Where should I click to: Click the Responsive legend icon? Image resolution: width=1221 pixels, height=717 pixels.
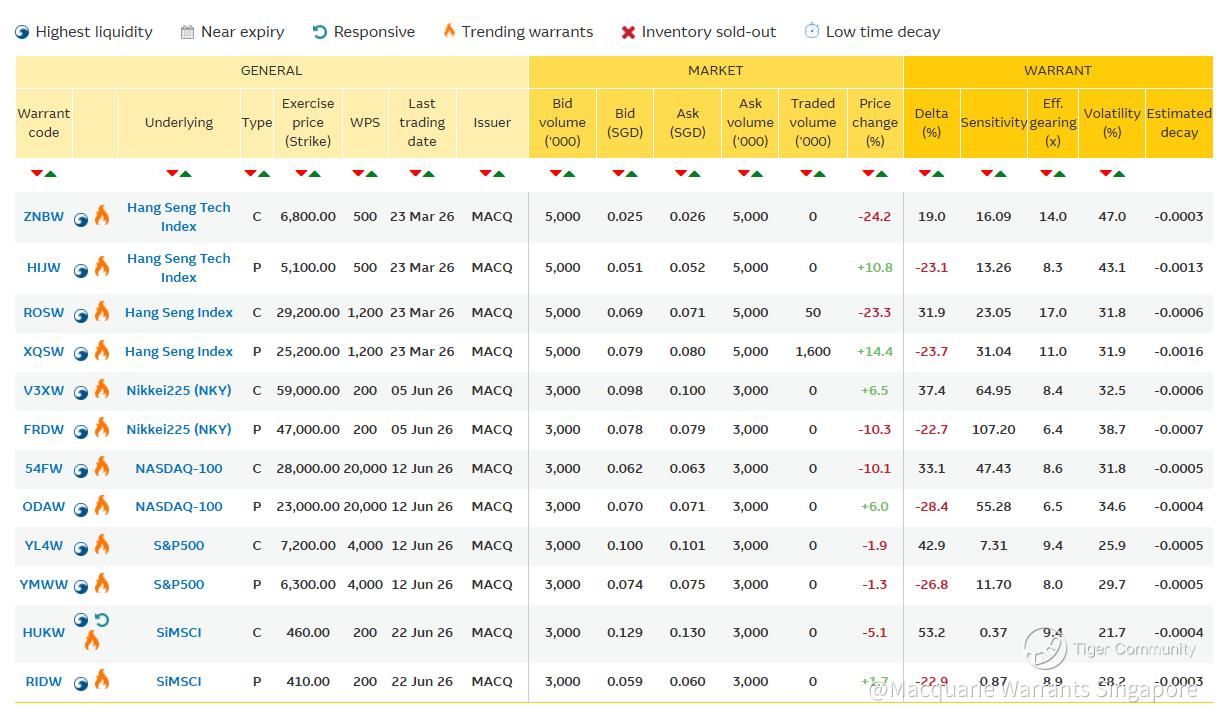(320, 32)
